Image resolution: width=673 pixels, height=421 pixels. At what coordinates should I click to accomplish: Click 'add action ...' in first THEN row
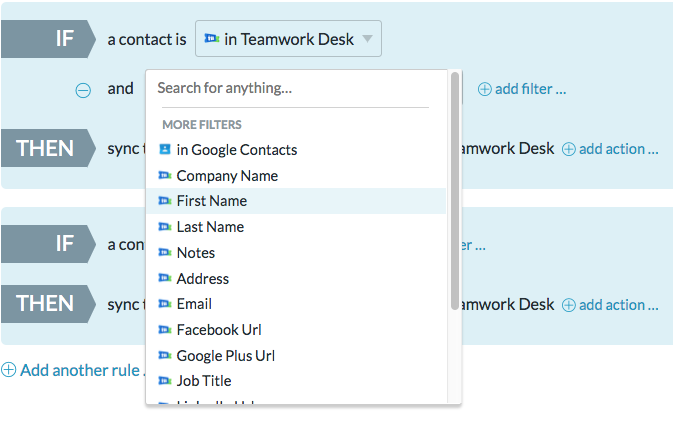pos(610,149)
